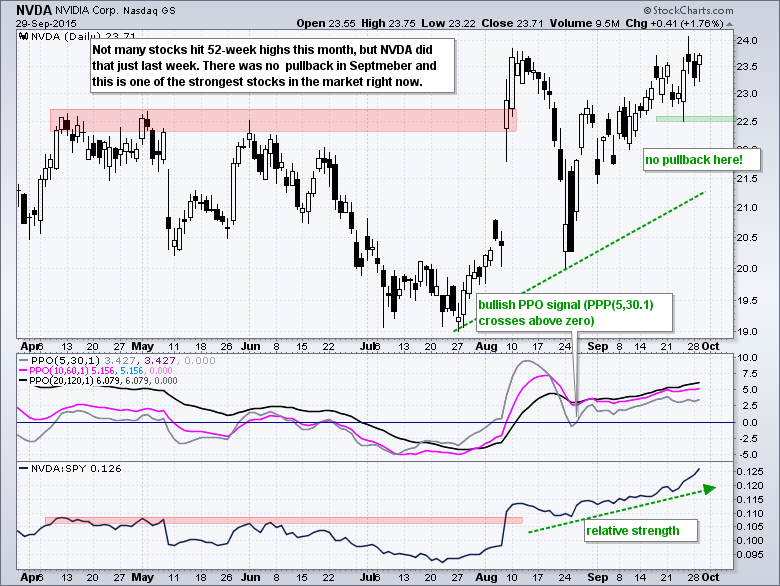This screenshot has width=780, height=586.
Task: Click the bullish PPO signal annotation
Action: (575, 313)
